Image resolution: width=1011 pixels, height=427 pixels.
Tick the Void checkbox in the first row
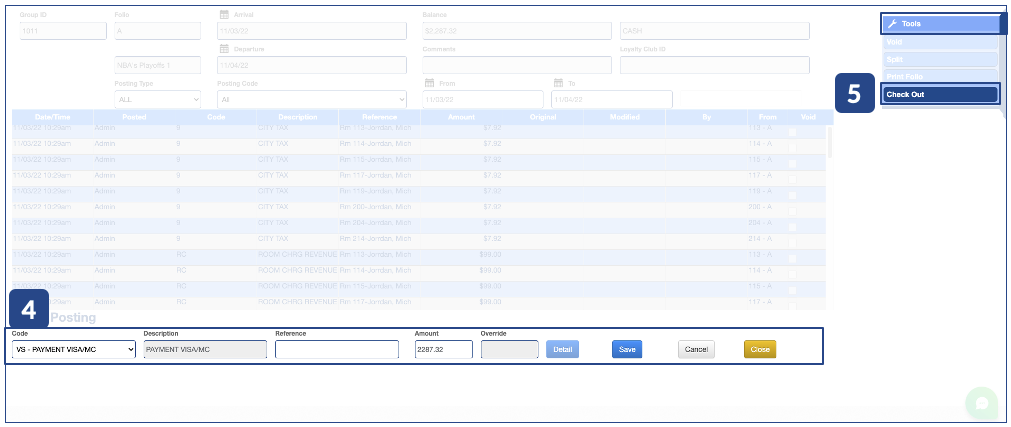tap(793, 131)
